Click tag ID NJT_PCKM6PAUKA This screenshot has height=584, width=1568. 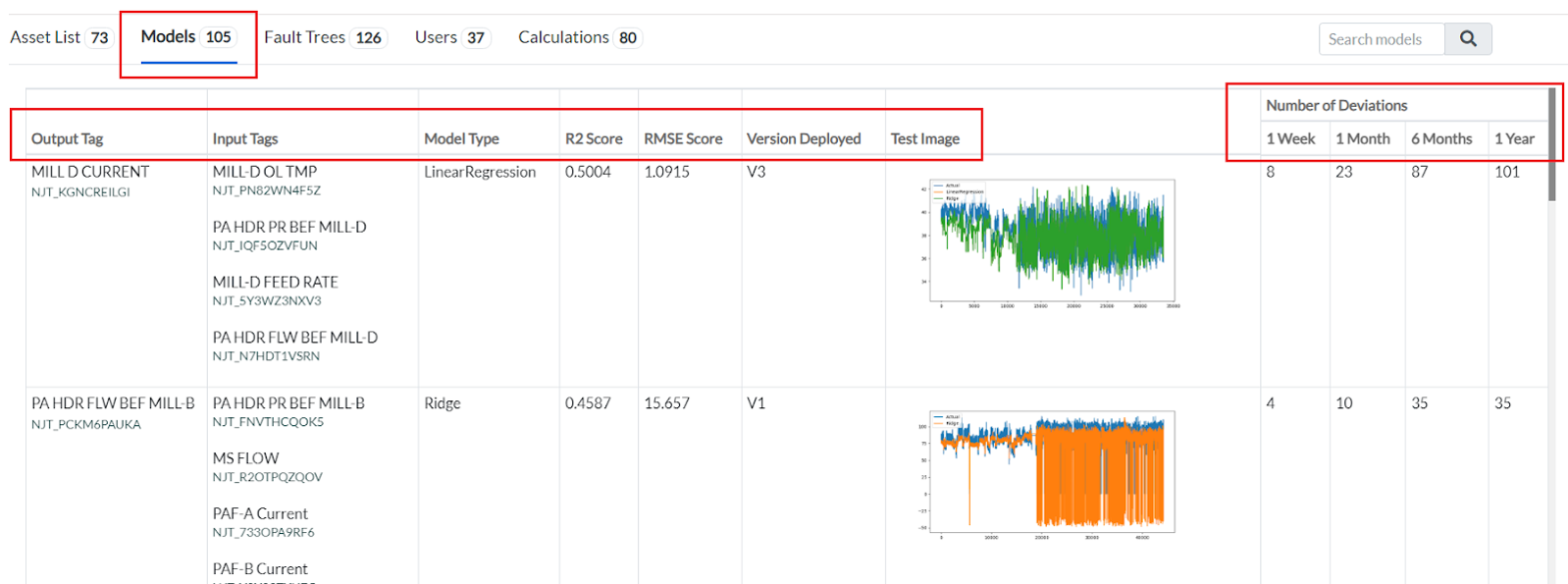(86, 424)
